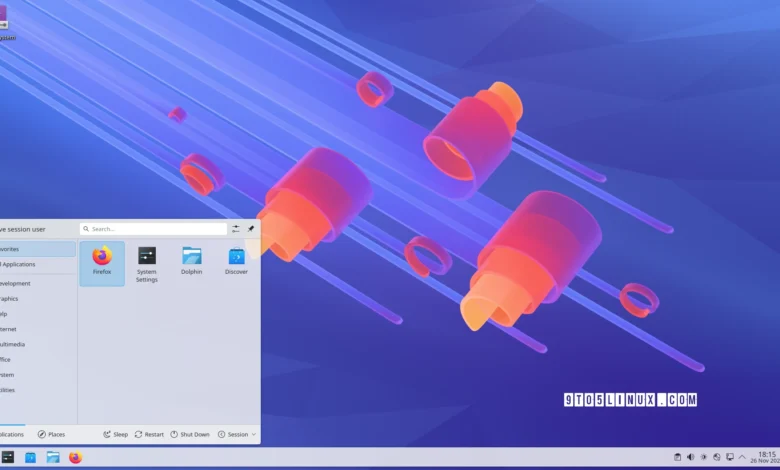Image resolution: width=780 pixels, height=470 pixels.
Task: Open the Office category
Action: [38, 360]
